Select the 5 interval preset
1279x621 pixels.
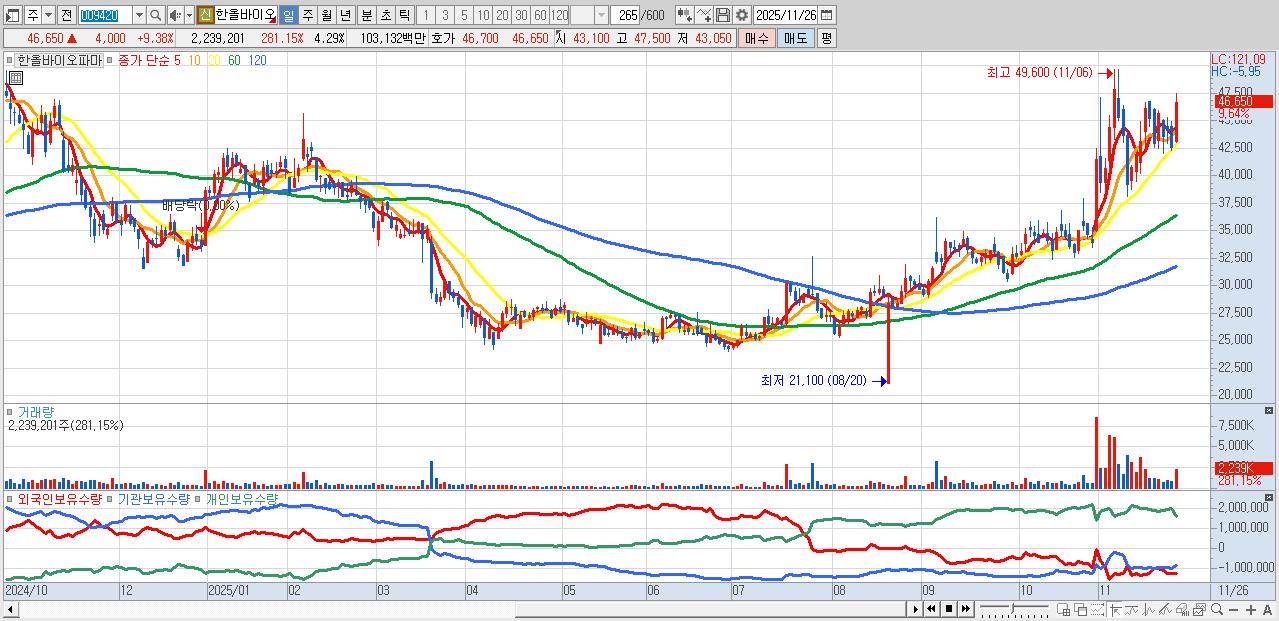point(464,15)
